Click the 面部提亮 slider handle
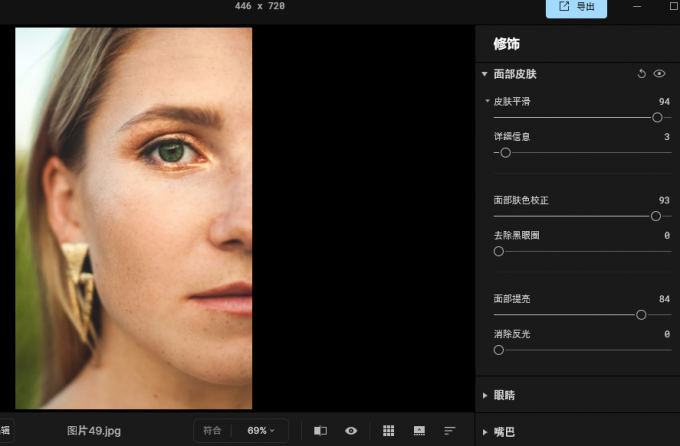The height and width of the screenshot is (446, 680). (641, 314)
